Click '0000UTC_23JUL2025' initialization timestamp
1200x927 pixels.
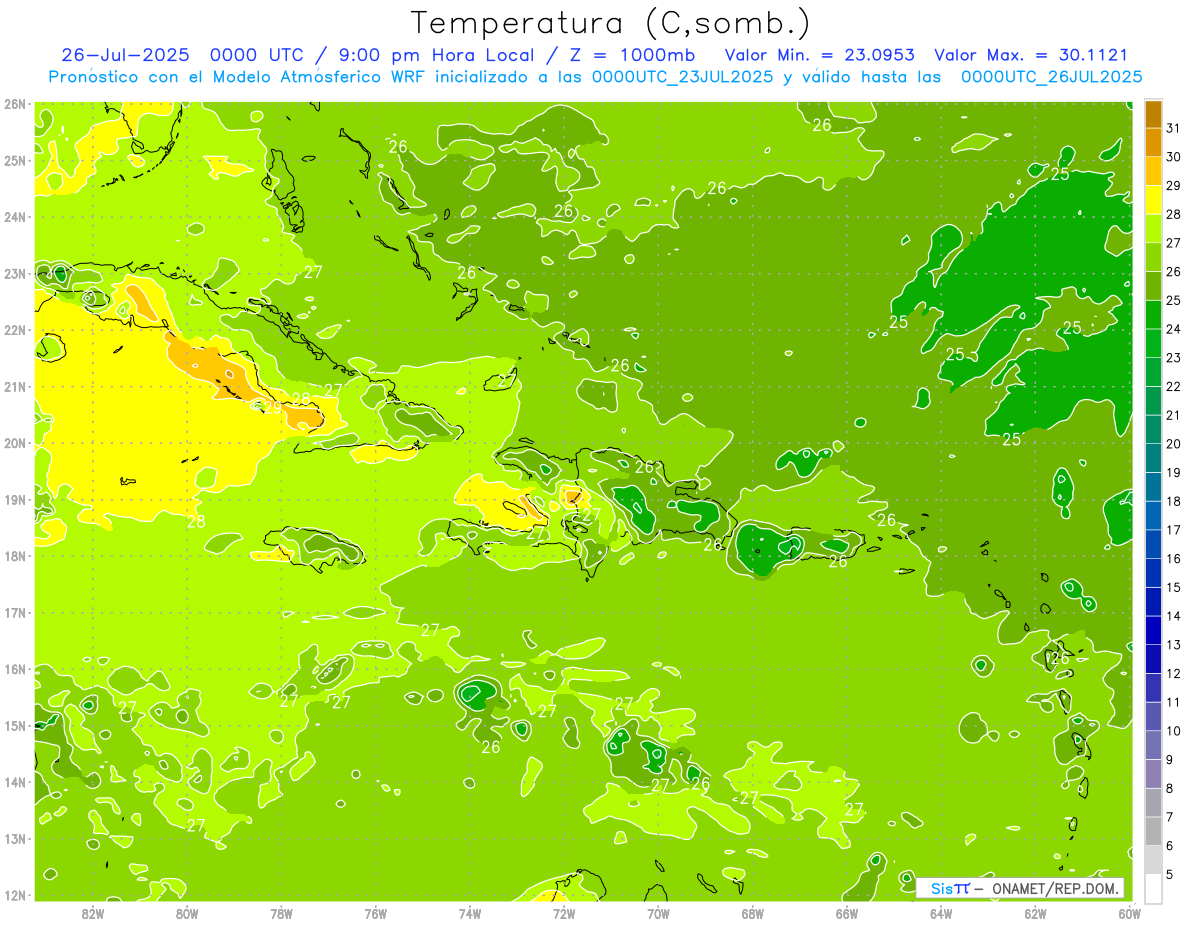coord(683,77)
